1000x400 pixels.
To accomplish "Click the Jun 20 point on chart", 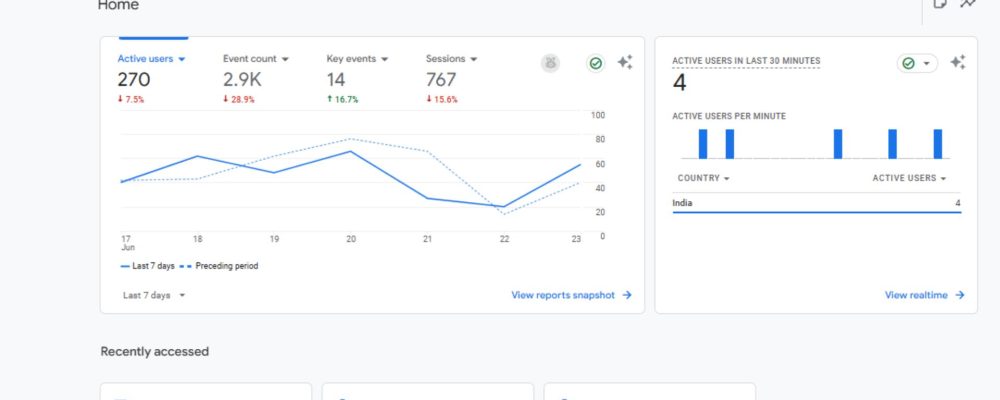I will [x=350, y=151].
